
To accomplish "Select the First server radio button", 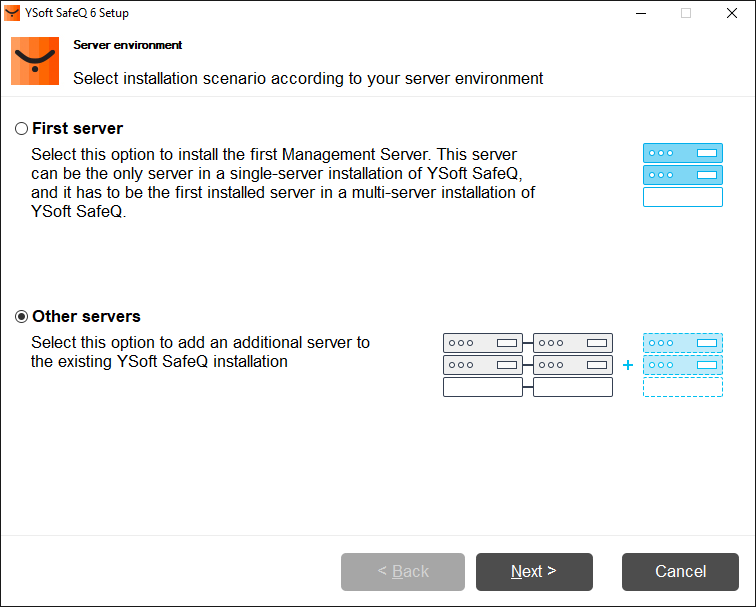I will [x=21, y=129].
